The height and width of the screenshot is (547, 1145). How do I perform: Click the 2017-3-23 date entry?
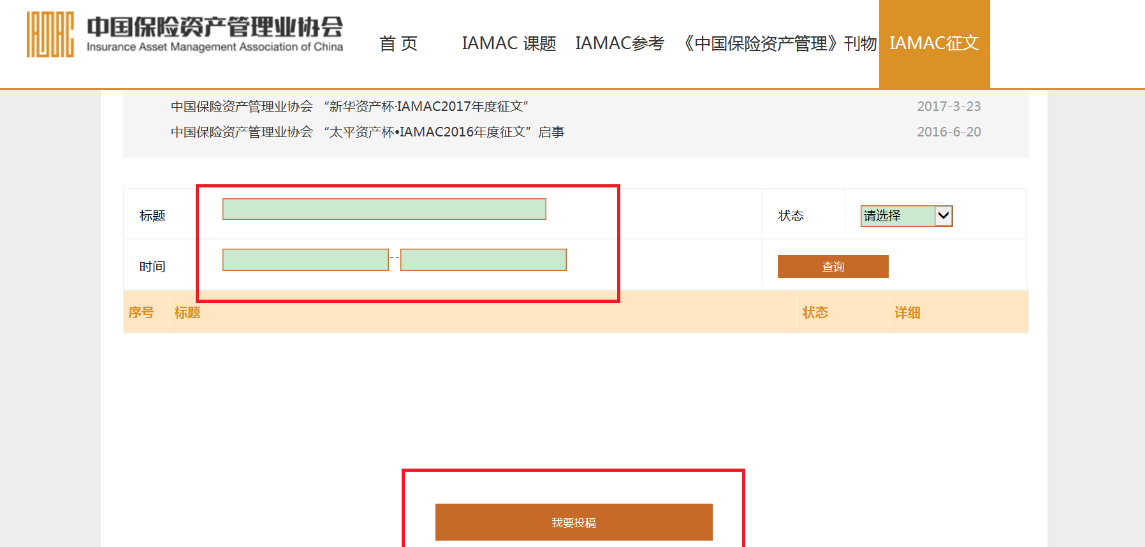[948, 107]
